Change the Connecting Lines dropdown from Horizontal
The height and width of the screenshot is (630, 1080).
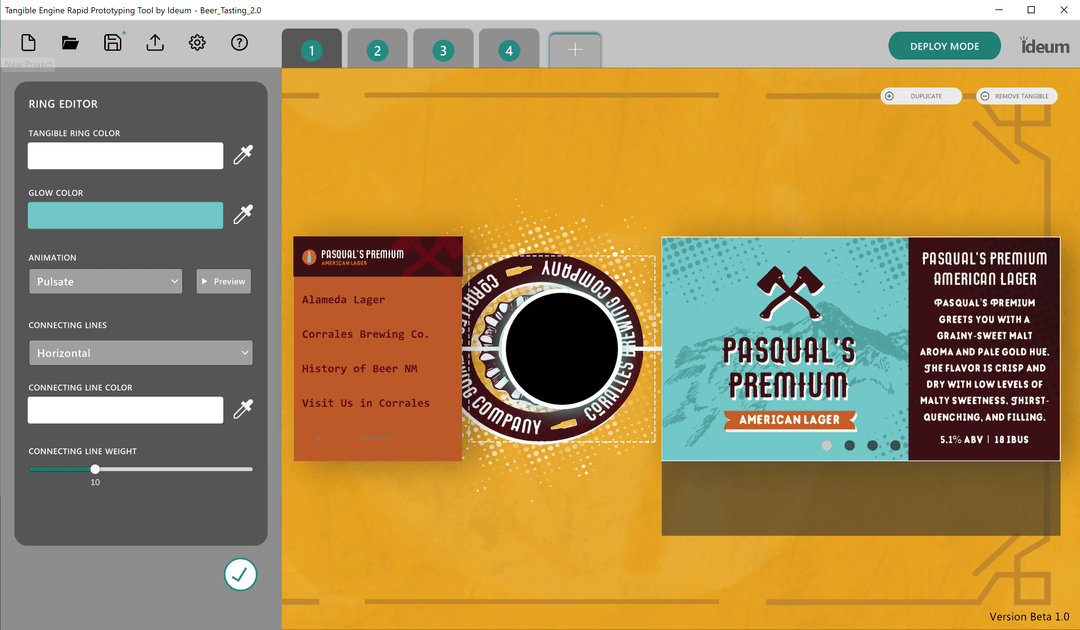click(140, 352)
